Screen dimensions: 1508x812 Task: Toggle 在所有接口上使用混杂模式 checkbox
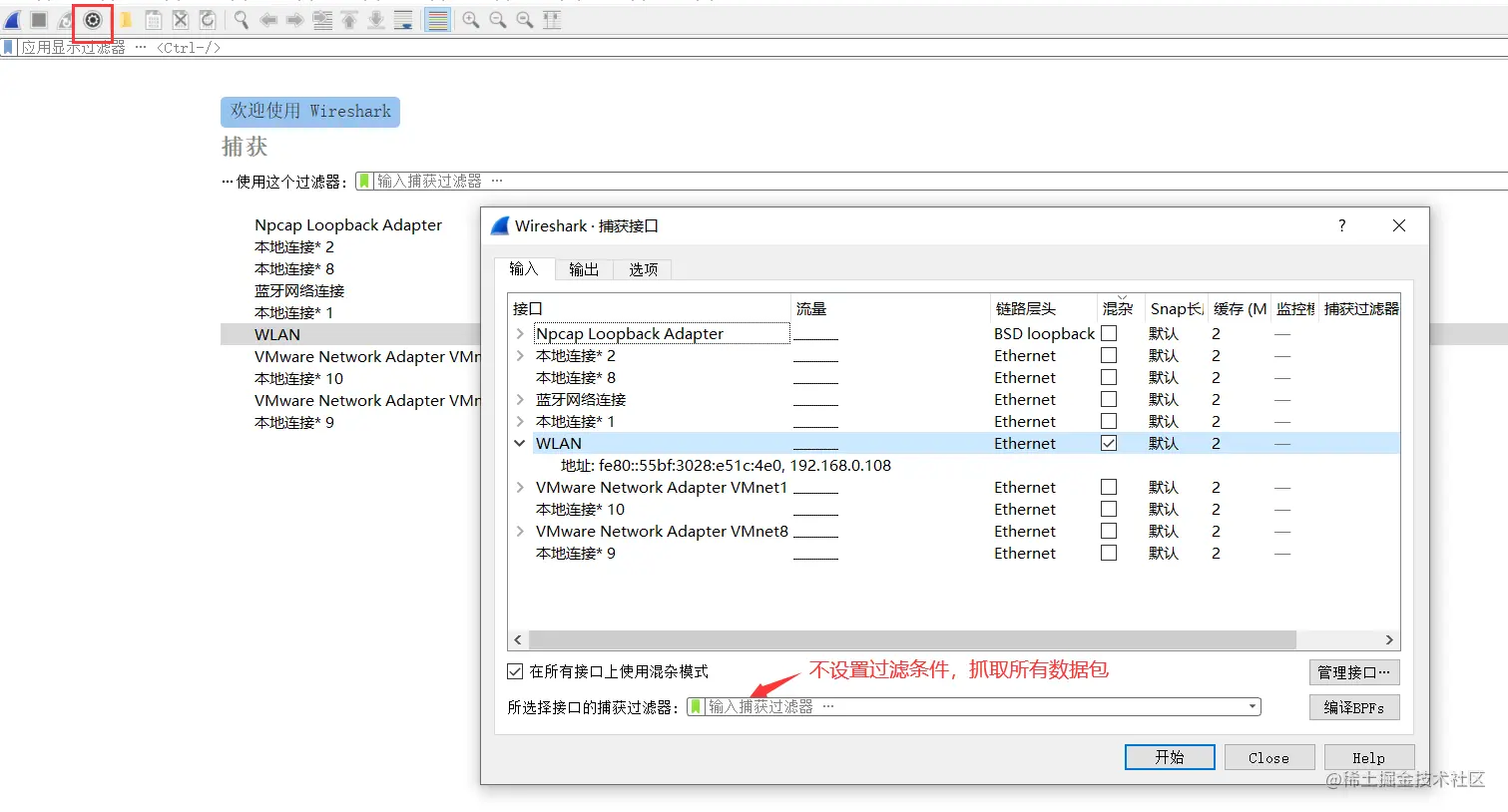click(515, 671)
